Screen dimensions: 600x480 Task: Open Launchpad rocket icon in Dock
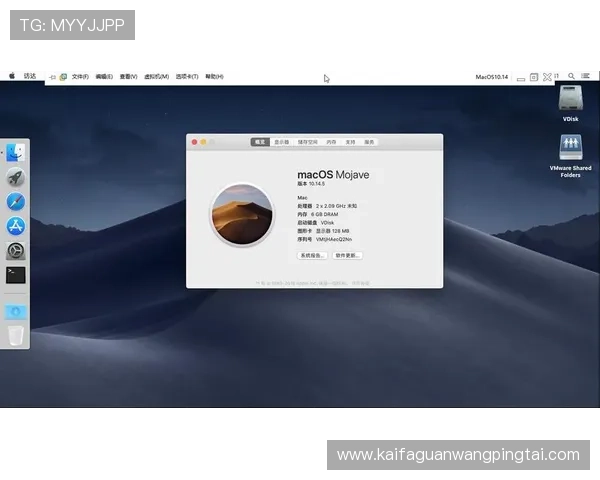click(x=16, y=177)
